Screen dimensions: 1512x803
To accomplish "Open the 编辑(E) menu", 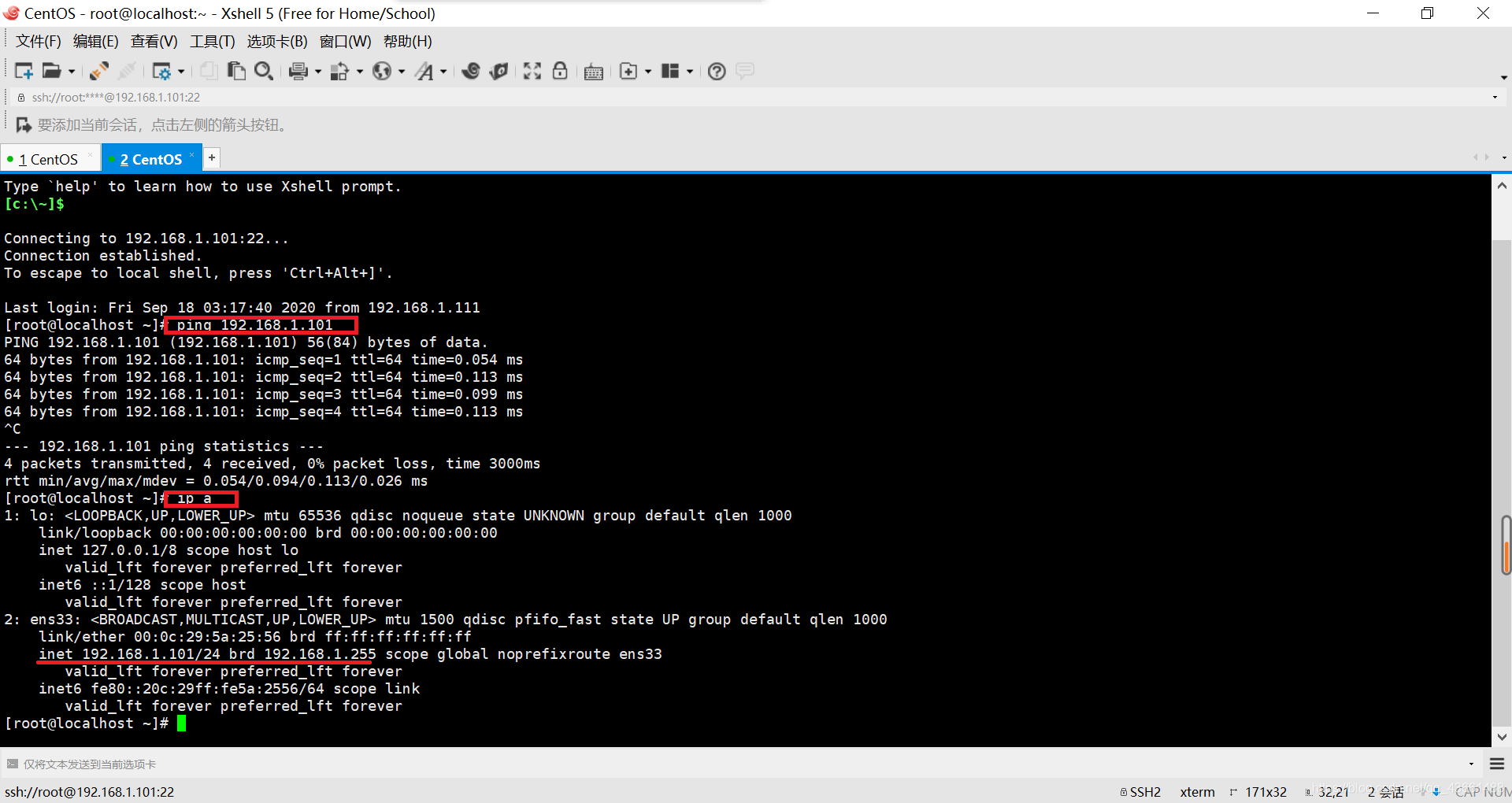I will (x=96, y=41).
